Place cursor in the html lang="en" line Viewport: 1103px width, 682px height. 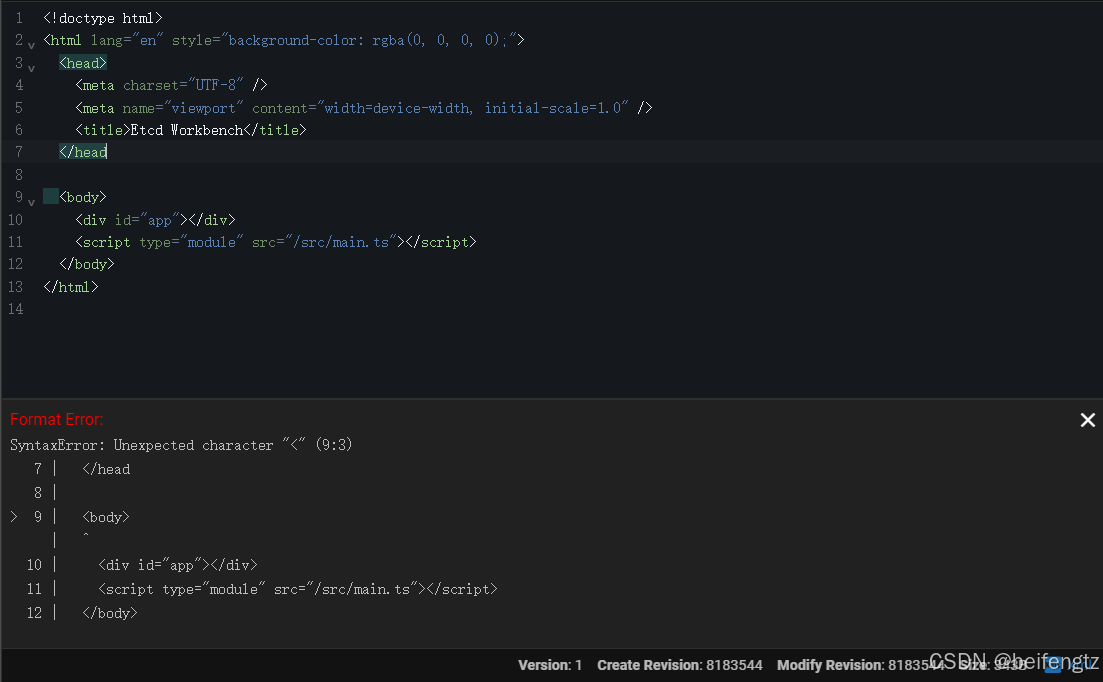pyautogui.click(x=283, y=40)
